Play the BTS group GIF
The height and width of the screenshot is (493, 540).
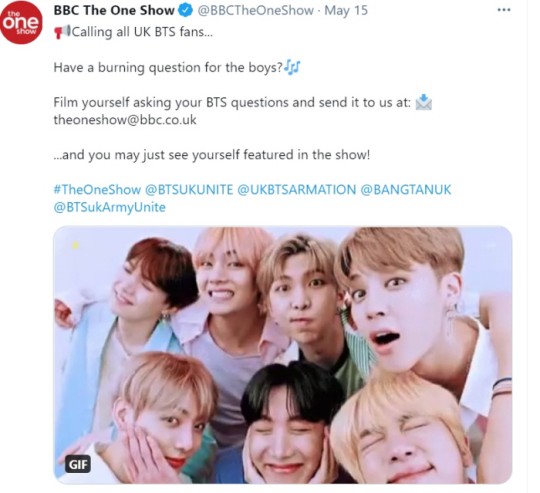pyautogui.click(x=282, y=355)
